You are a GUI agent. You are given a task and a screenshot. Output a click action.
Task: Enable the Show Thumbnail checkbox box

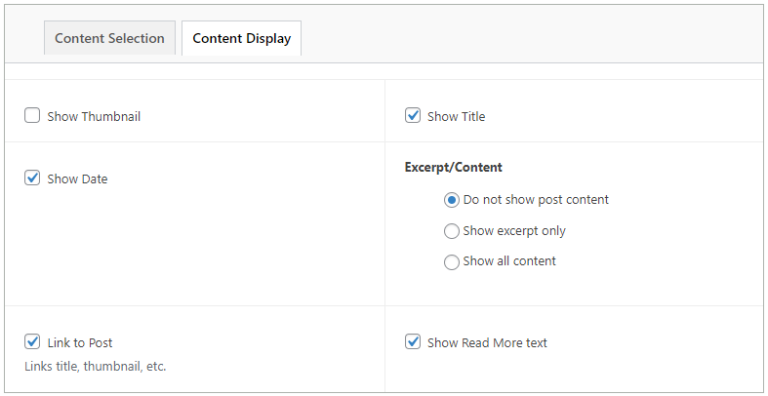(x=32, y=116)
